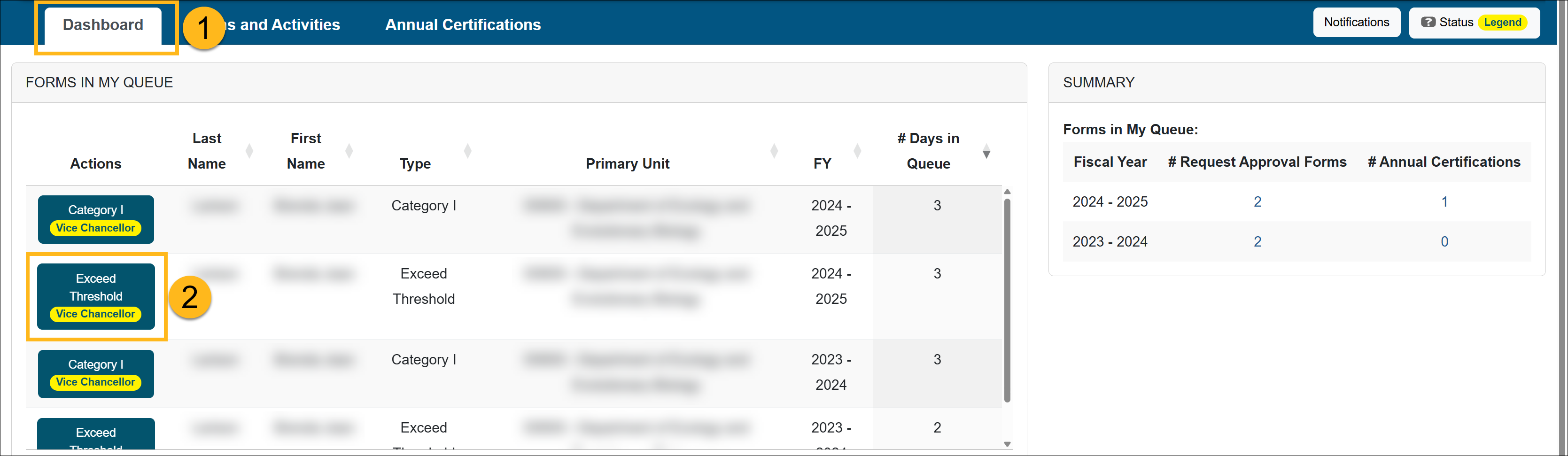
Task: Open the partially visible bottom Exceed Threshold form
Action: click(95, 434)
